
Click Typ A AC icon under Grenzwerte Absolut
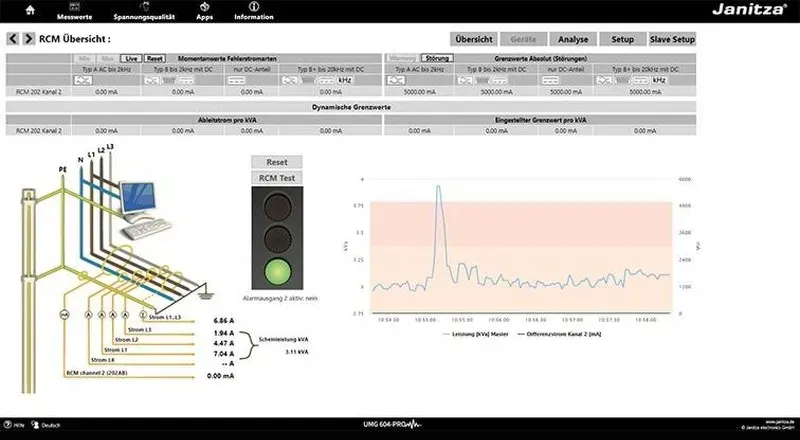coord(396,80)
